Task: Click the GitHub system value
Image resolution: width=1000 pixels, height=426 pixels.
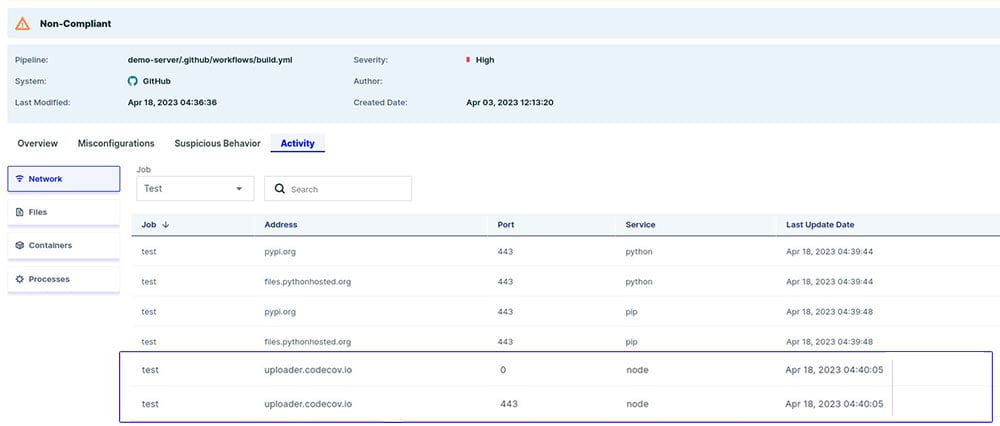Action: pyautogui.click(x=156, y=81)
